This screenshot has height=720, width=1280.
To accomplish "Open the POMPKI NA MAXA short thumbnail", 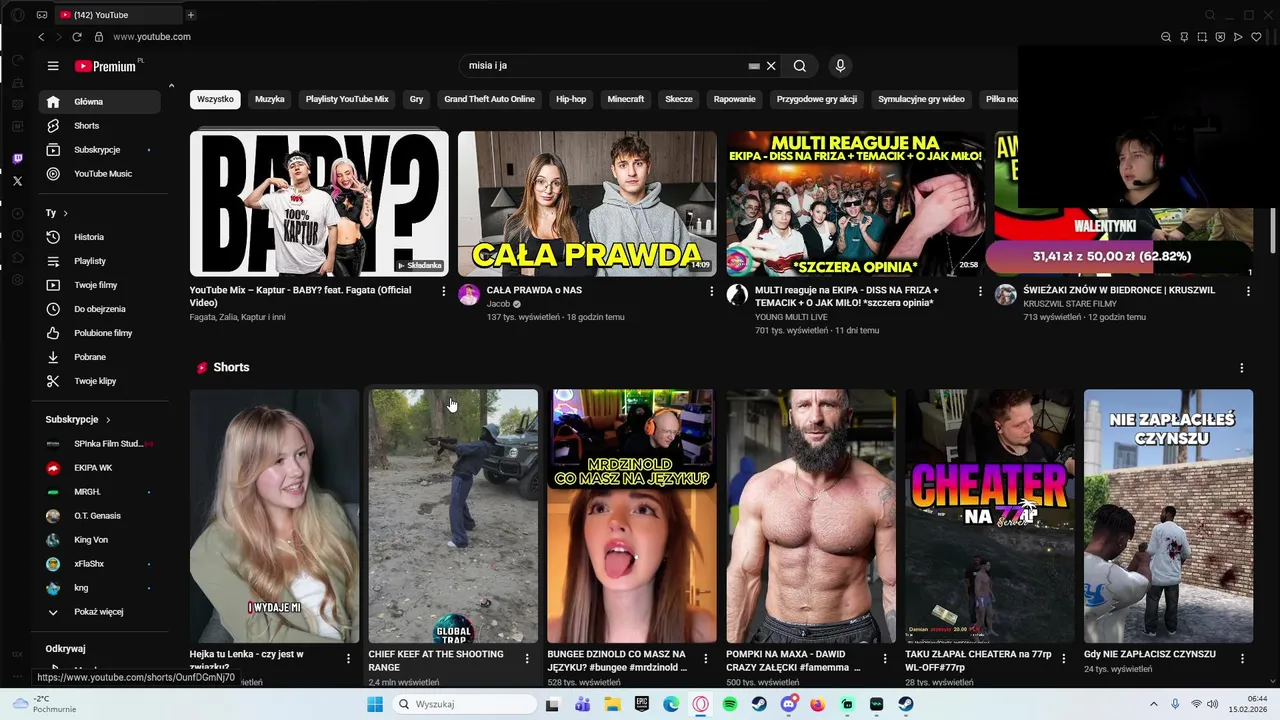I will click(811, 516).
